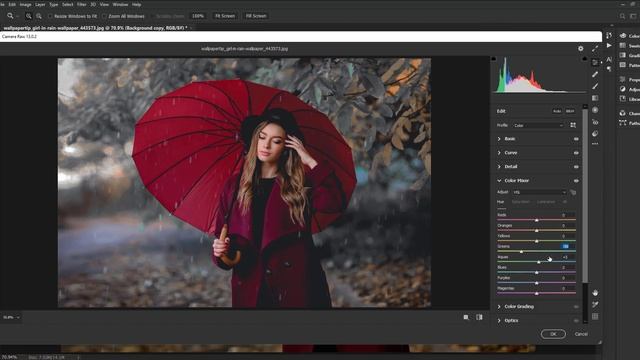The width and height of the screenshot is (640, 360).
Task: Toggle Color Grading panel visibility eye
Action: pyautogui.click(x=576, y=307)
